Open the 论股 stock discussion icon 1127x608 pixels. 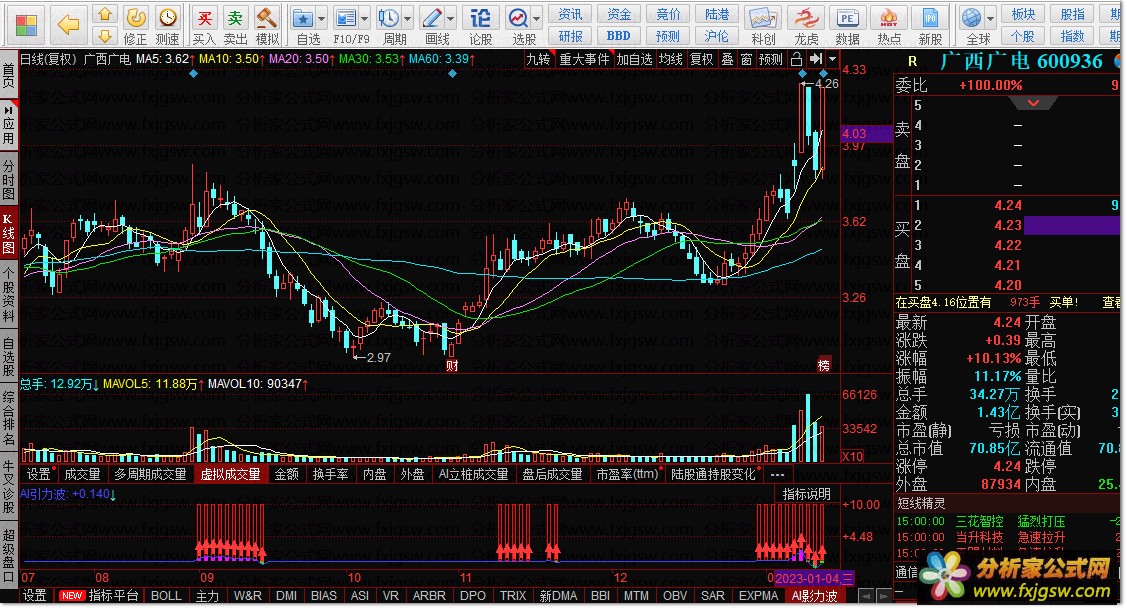click(480, 18)
